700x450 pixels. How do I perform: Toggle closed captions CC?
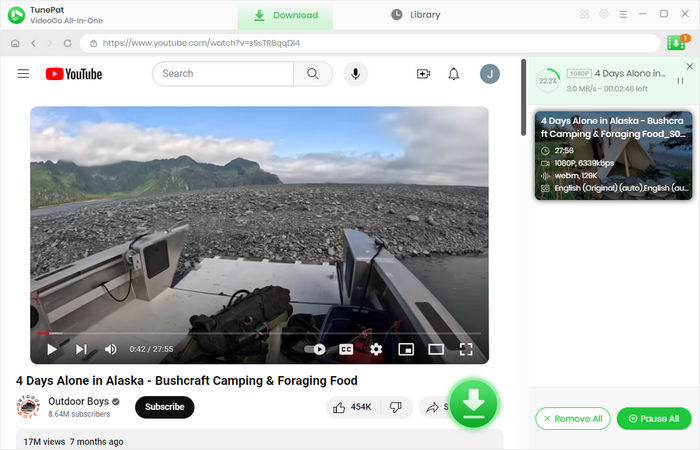pyautogui.click(x=346, y=349)
